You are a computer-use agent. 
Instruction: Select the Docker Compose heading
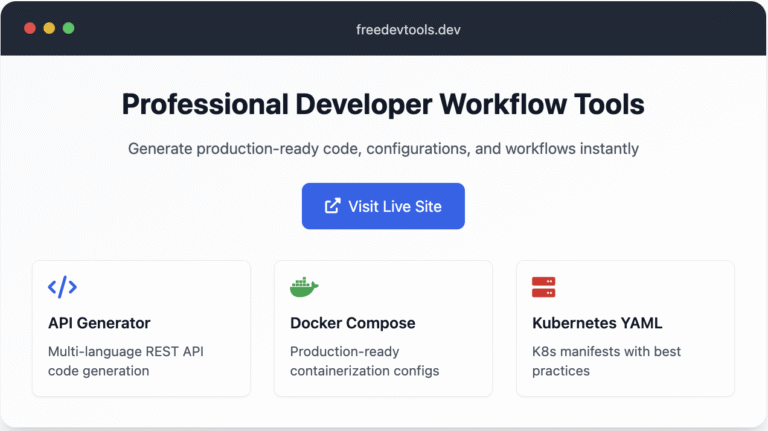(x=352, y=323)
